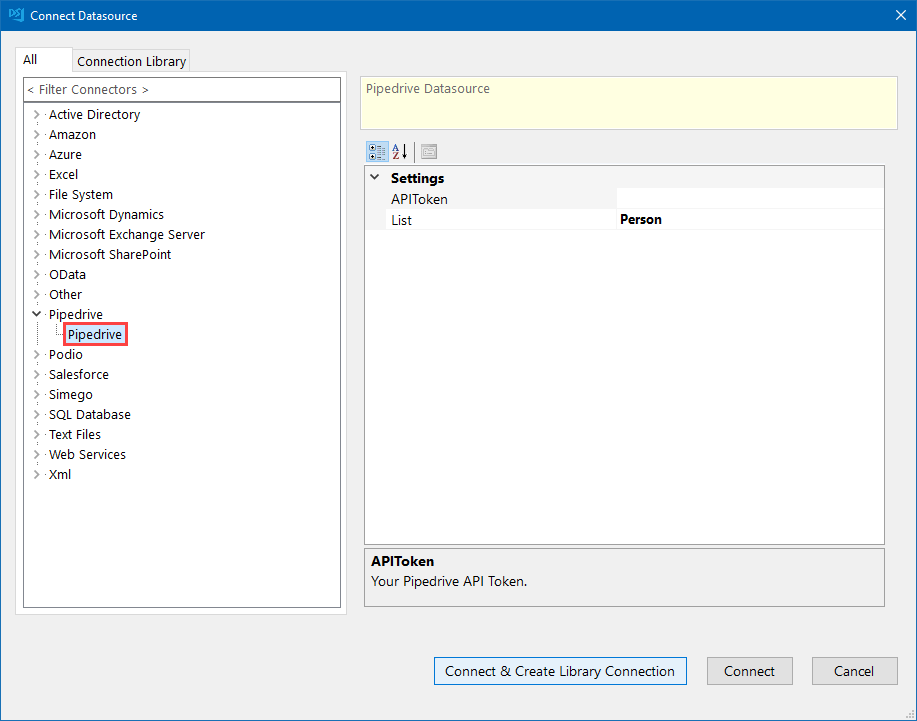
Task: Expand the SQL Database node
Action: coord(36,415)
